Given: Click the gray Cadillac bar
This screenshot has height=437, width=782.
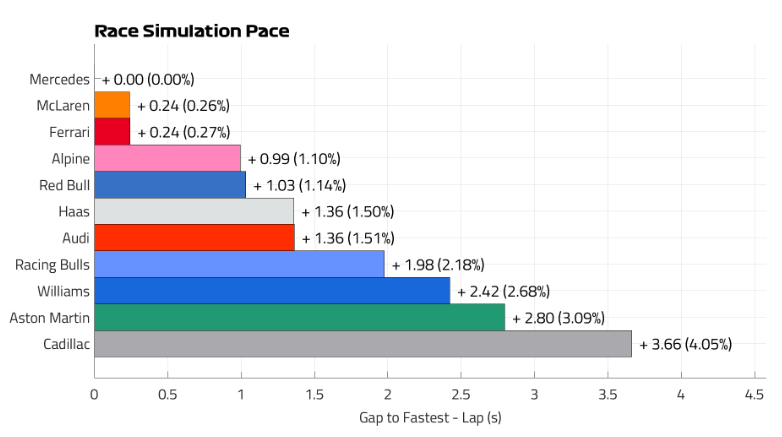Looking at the screenshot, I should 363,344.
